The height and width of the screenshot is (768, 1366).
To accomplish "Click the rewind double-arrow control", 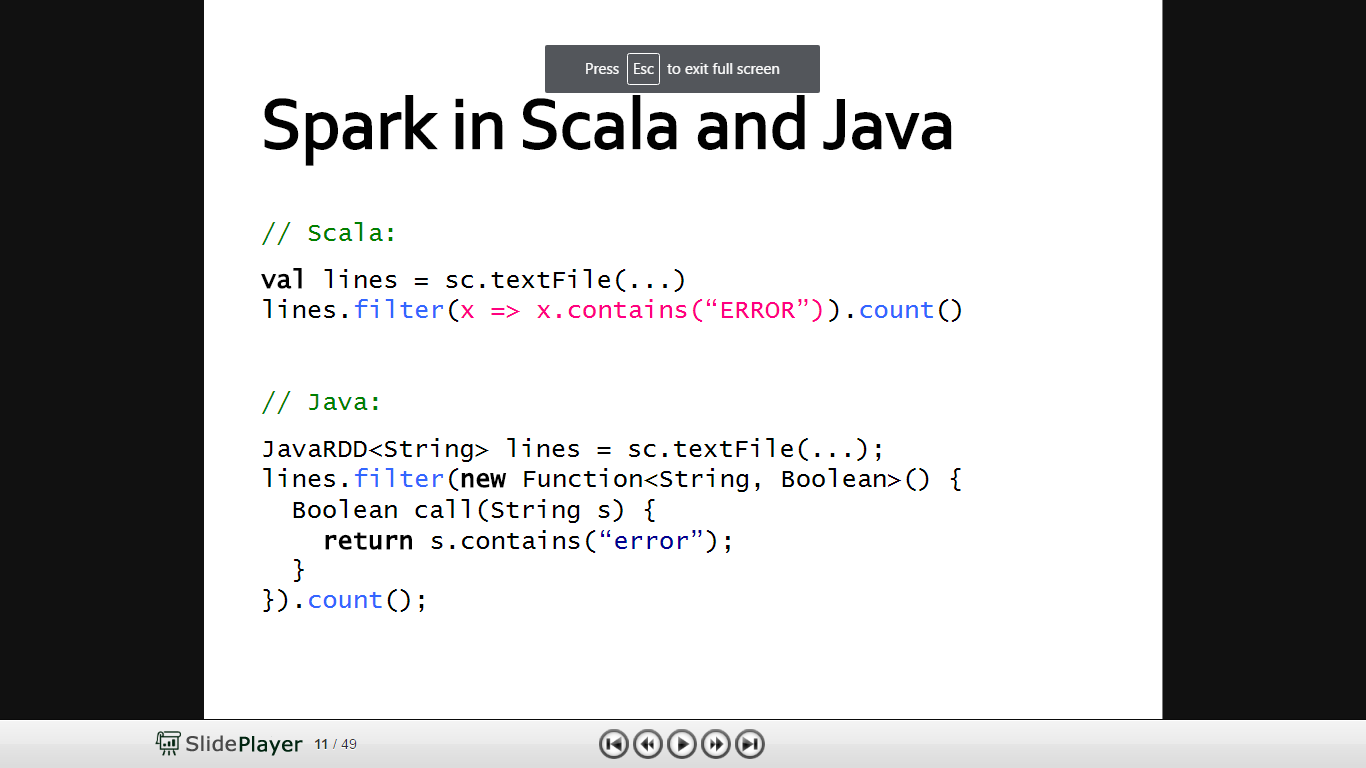I will coord(648,744).
